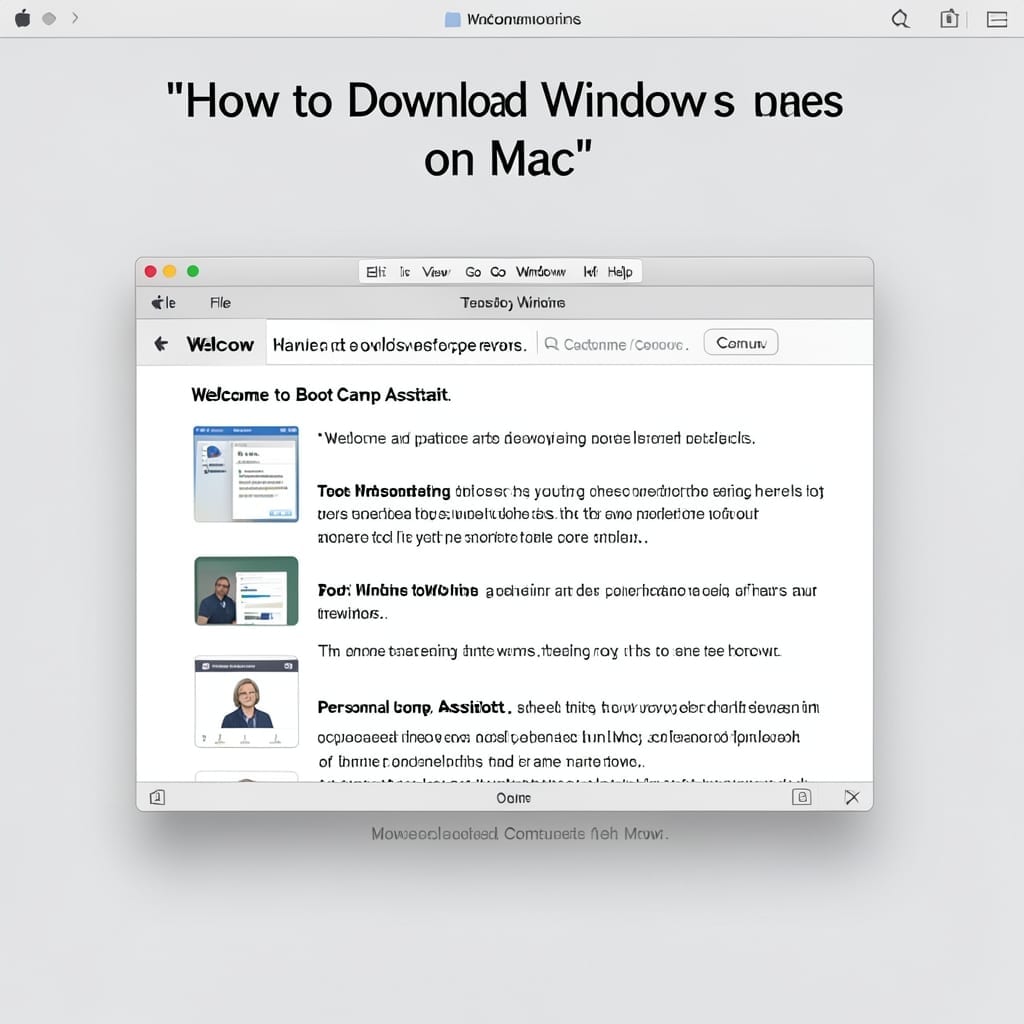
Task: Click the document icon in the window footer
Action: (802, 797)
